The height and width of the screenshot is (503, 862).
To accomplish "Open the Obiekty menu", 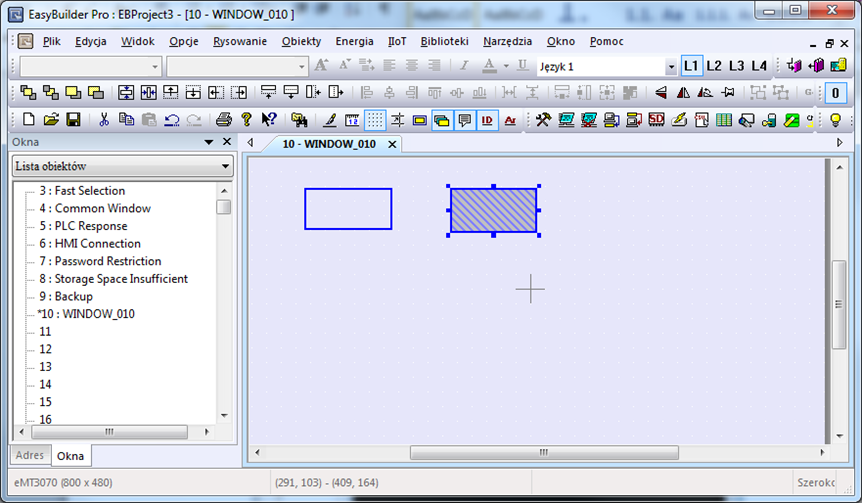I will [x=301, y=41].
